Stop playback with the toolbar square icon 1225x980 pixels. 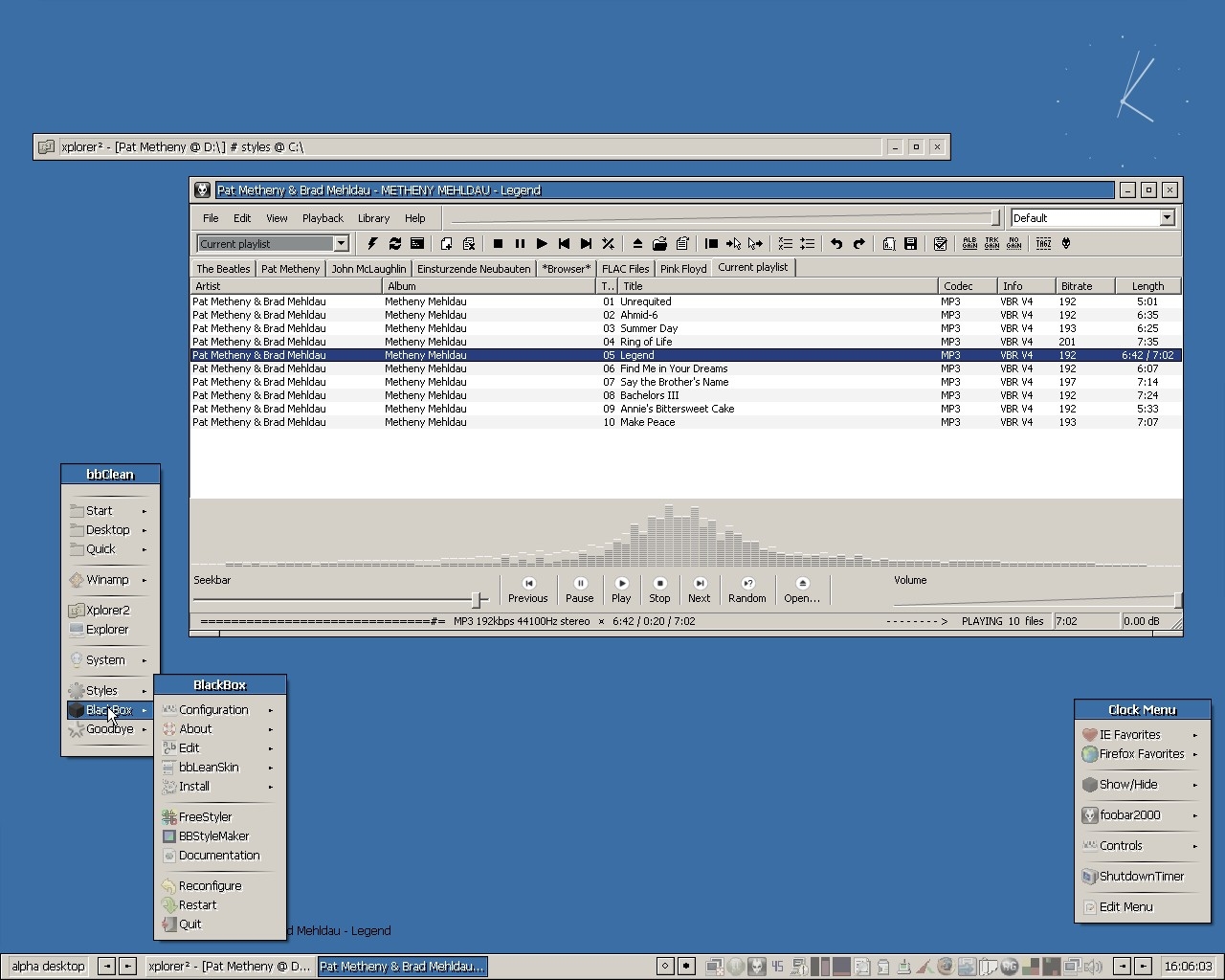coord(498,244)
